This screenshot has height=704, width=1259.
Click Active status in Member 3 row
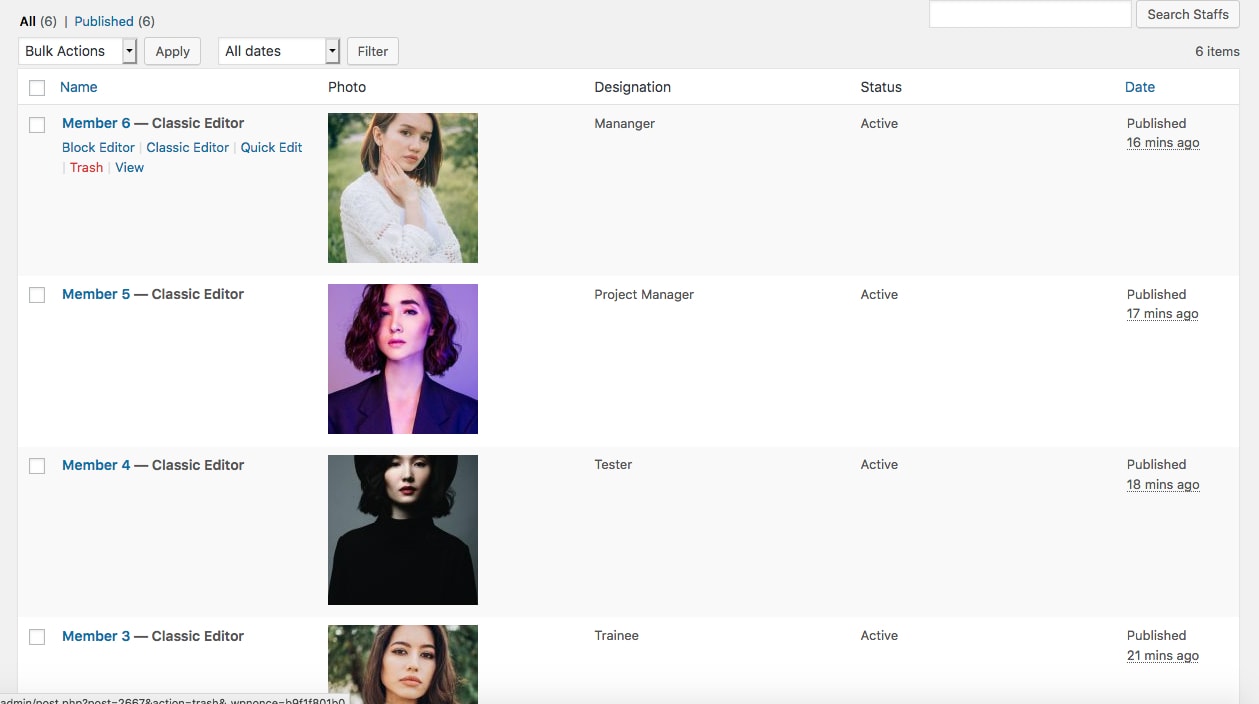click(879, 635)
